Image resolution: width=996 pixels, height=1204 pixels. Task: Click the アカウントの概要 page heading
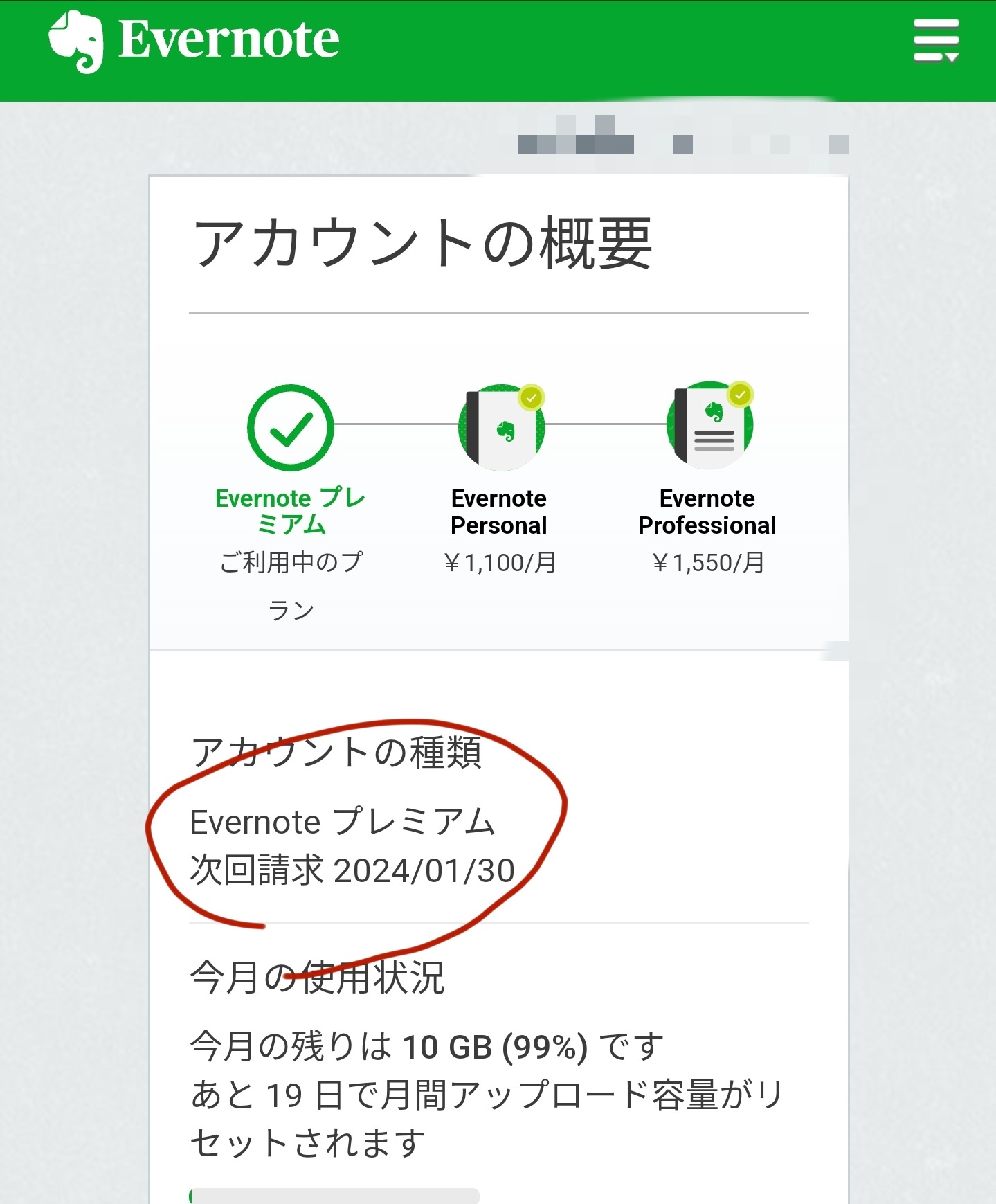[423, 243]
